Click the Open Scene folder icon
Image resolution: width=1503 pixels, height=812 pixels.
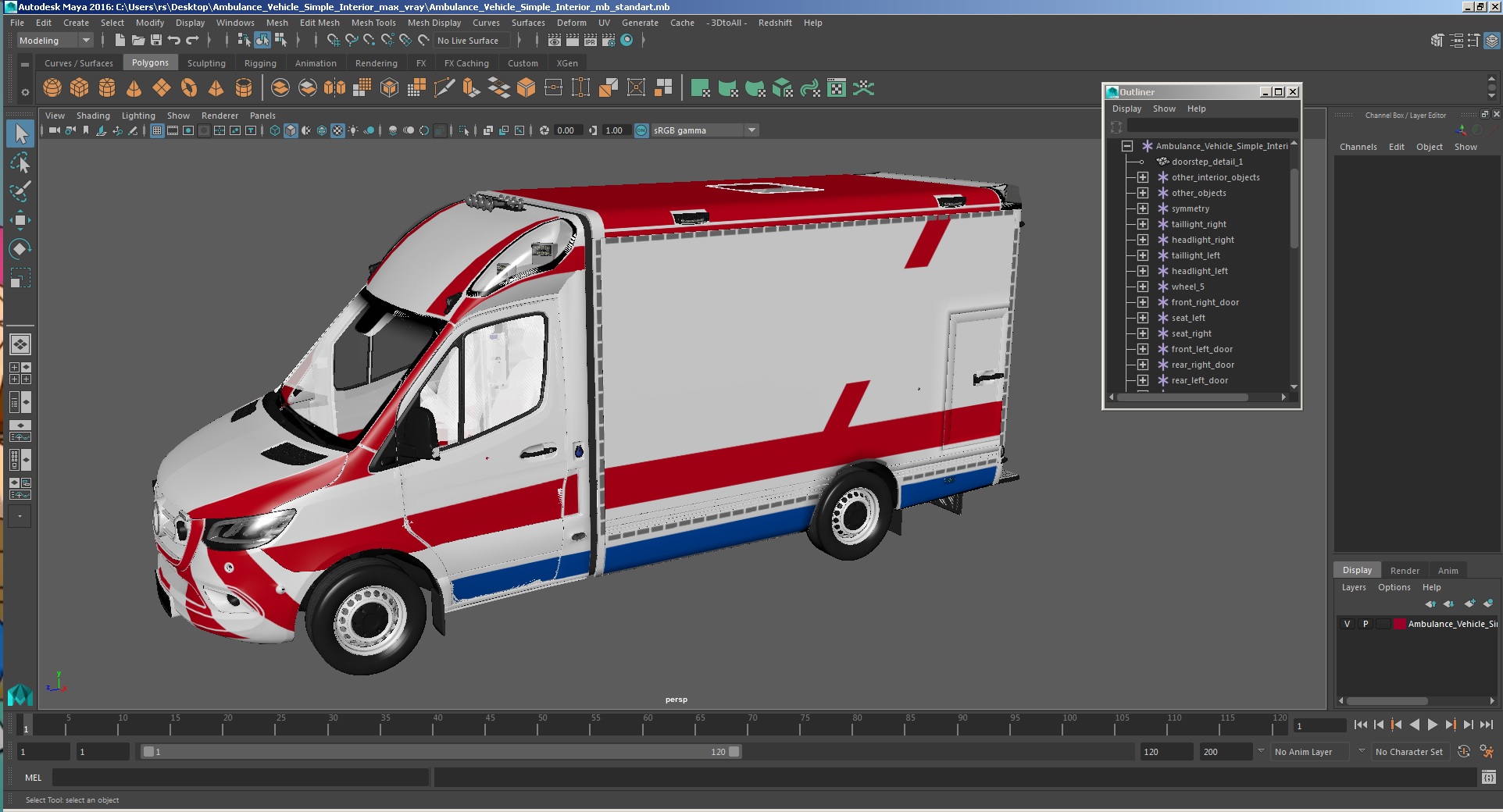138,41
